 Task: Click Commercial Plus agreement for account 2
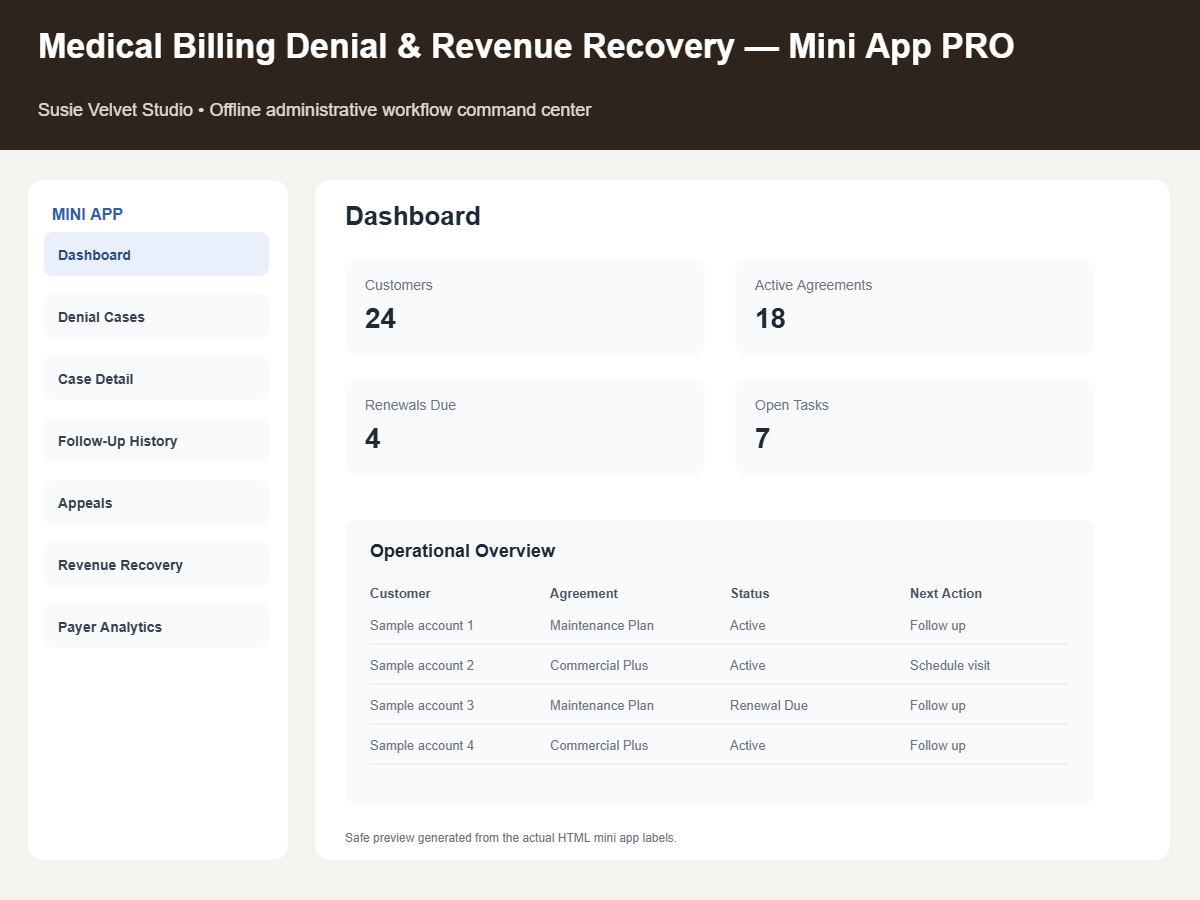point(599,665)
